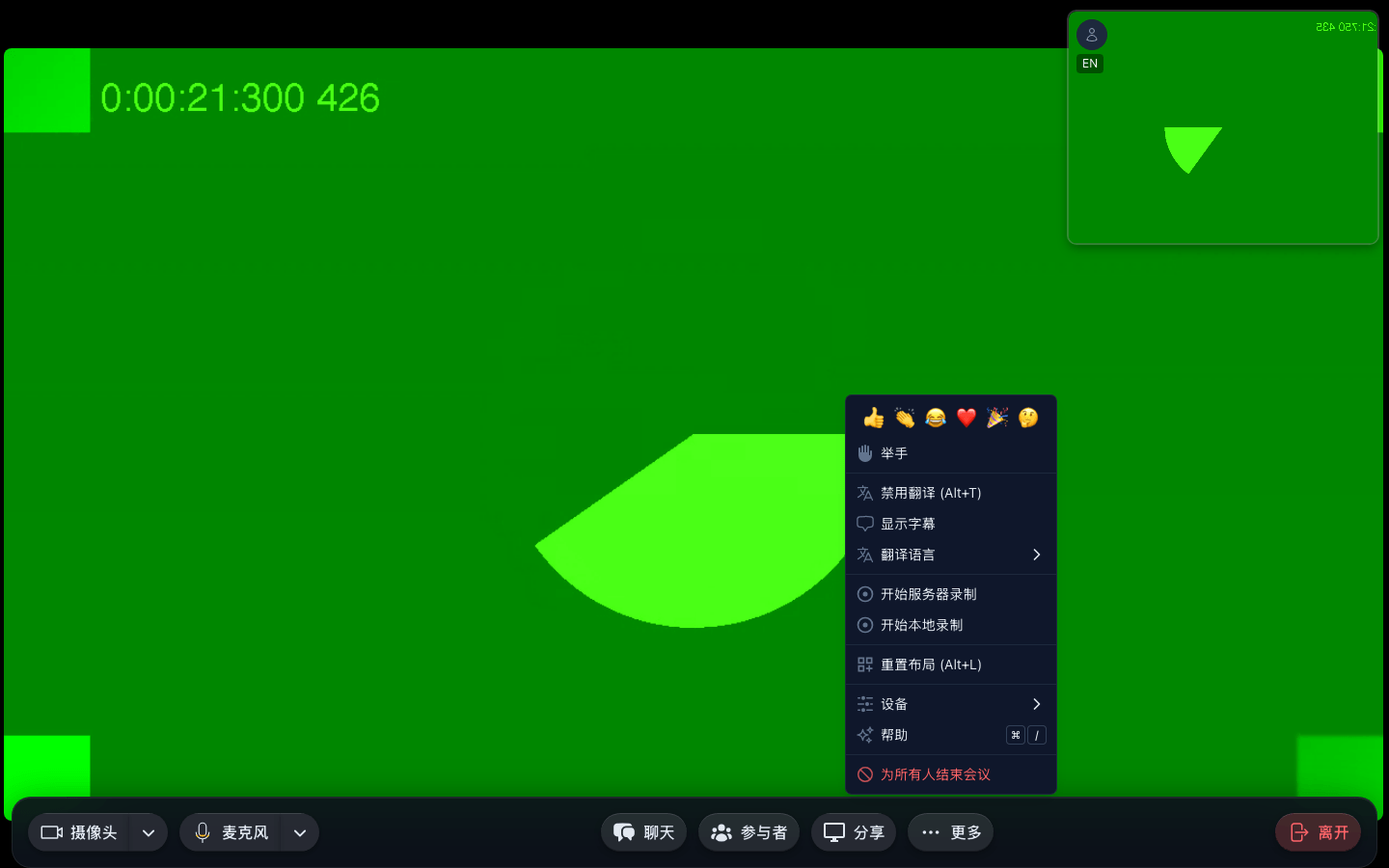This screenshot has height=868, width=1389.
Task: Disable translation via 禁用翻译 (Alt+T)
Action: (x=951, y=493)
